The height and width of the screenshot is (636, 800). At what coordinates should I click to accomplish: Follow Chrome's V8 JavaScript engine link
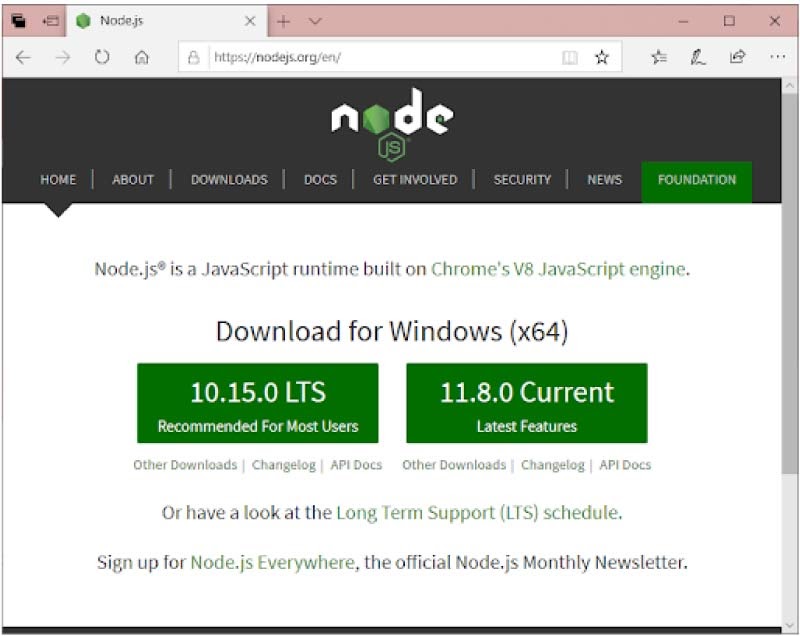coord(558,269)
